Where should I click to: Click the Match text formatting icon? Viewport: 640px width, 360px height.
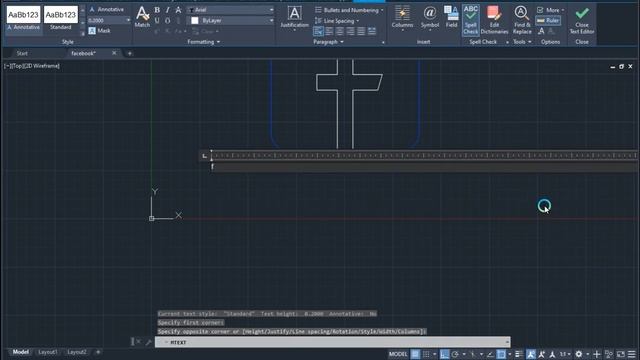(142, 17)
